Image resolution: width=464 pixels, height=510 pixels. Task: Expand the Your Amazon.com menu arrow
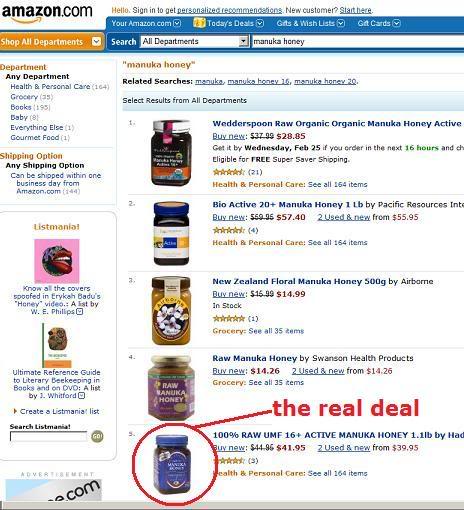coord(177,23)
